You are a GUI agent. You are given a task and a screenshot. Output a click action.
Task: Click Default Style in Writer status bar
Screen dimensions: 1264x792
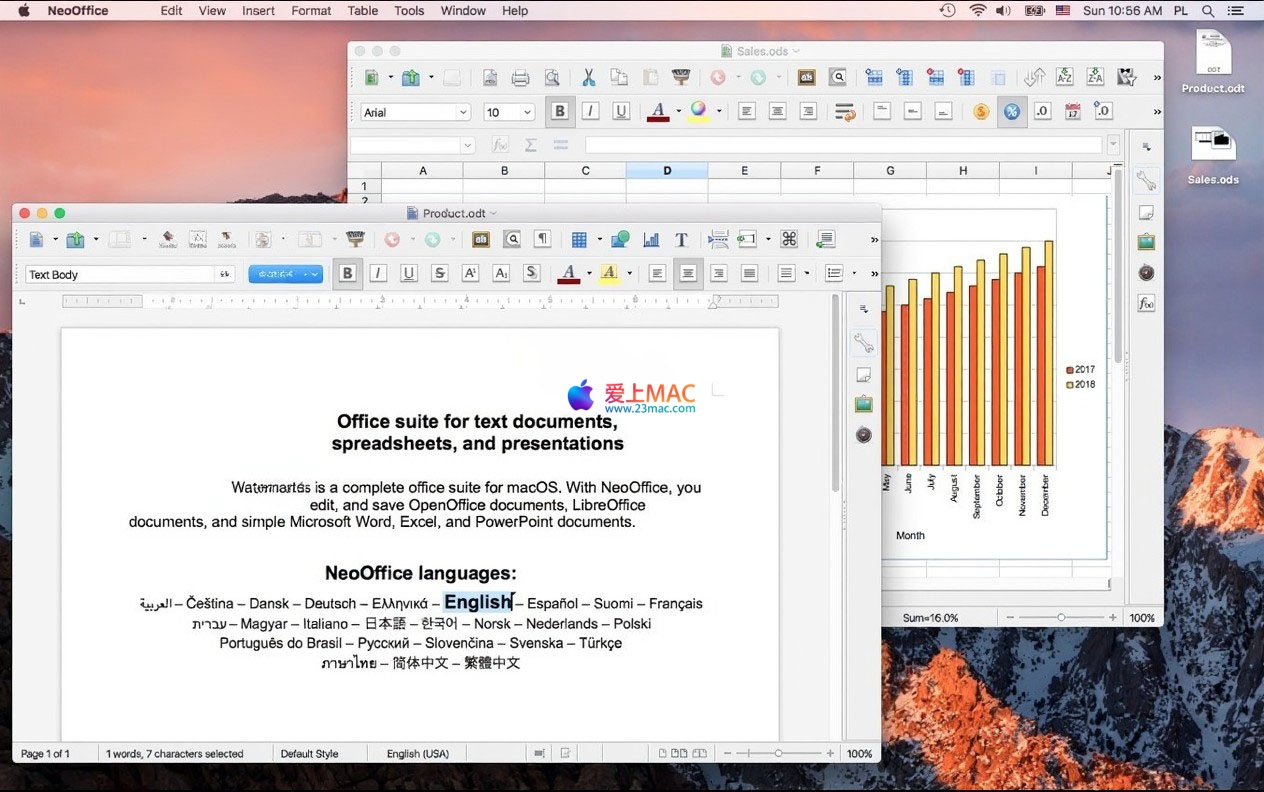point(309,754)
